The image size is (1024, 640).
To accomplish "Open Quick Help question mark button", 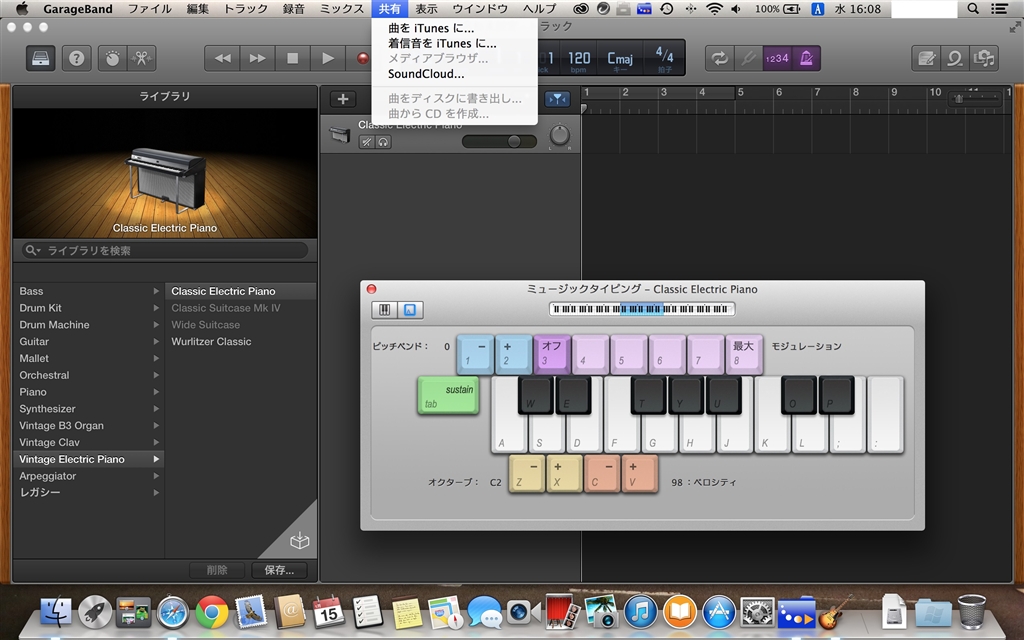I will click(x=76, y=58).
